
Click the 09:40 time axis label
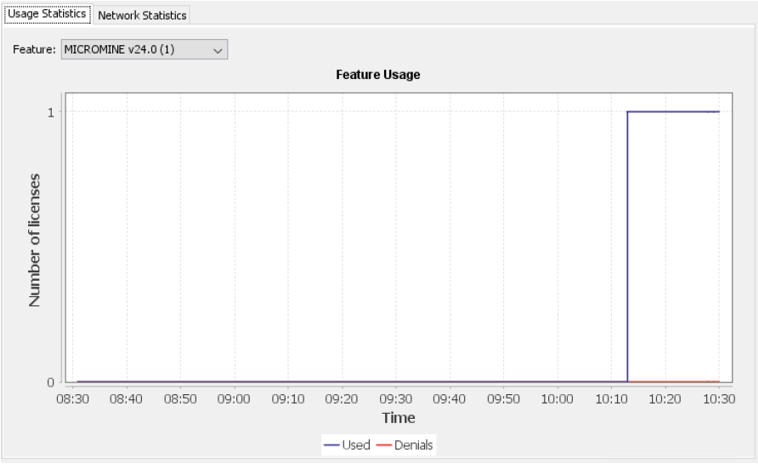449,399
